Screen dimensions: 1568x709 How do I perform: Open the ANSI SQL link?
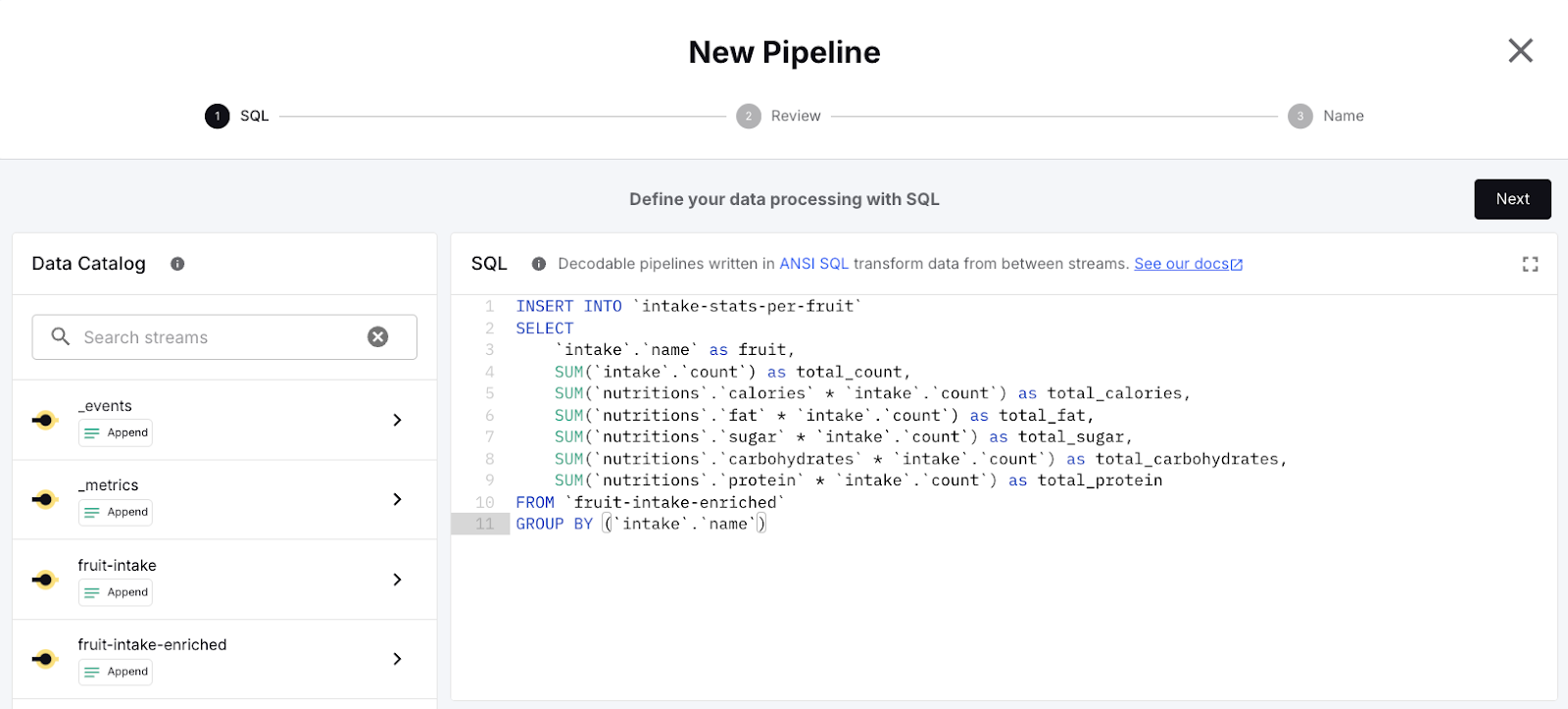[x=813, y=264]
